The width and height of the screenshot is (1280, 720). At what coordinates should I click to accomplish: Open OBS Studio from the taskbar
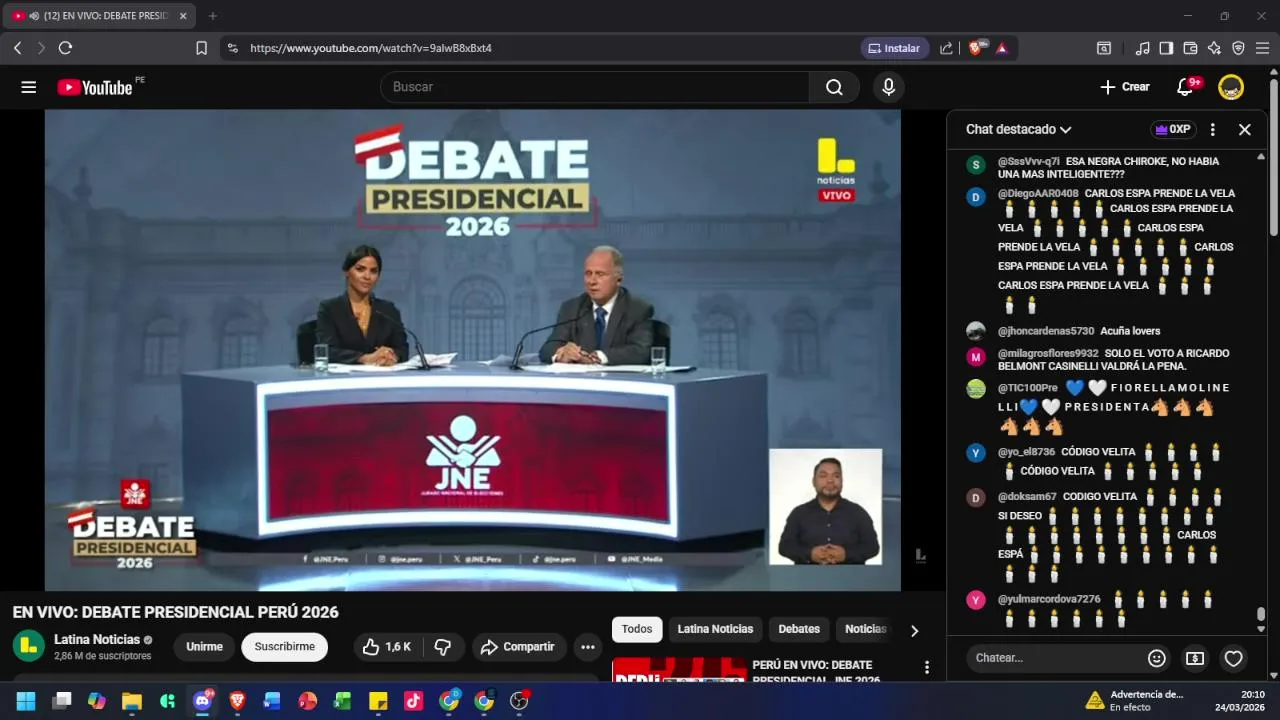tap(519, 701)
